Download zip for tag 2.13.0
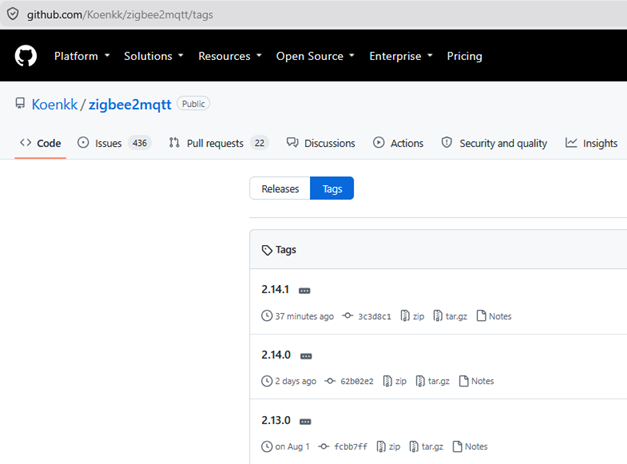The width and height of the screenshot is (627, 464). (x=388, y=447)
